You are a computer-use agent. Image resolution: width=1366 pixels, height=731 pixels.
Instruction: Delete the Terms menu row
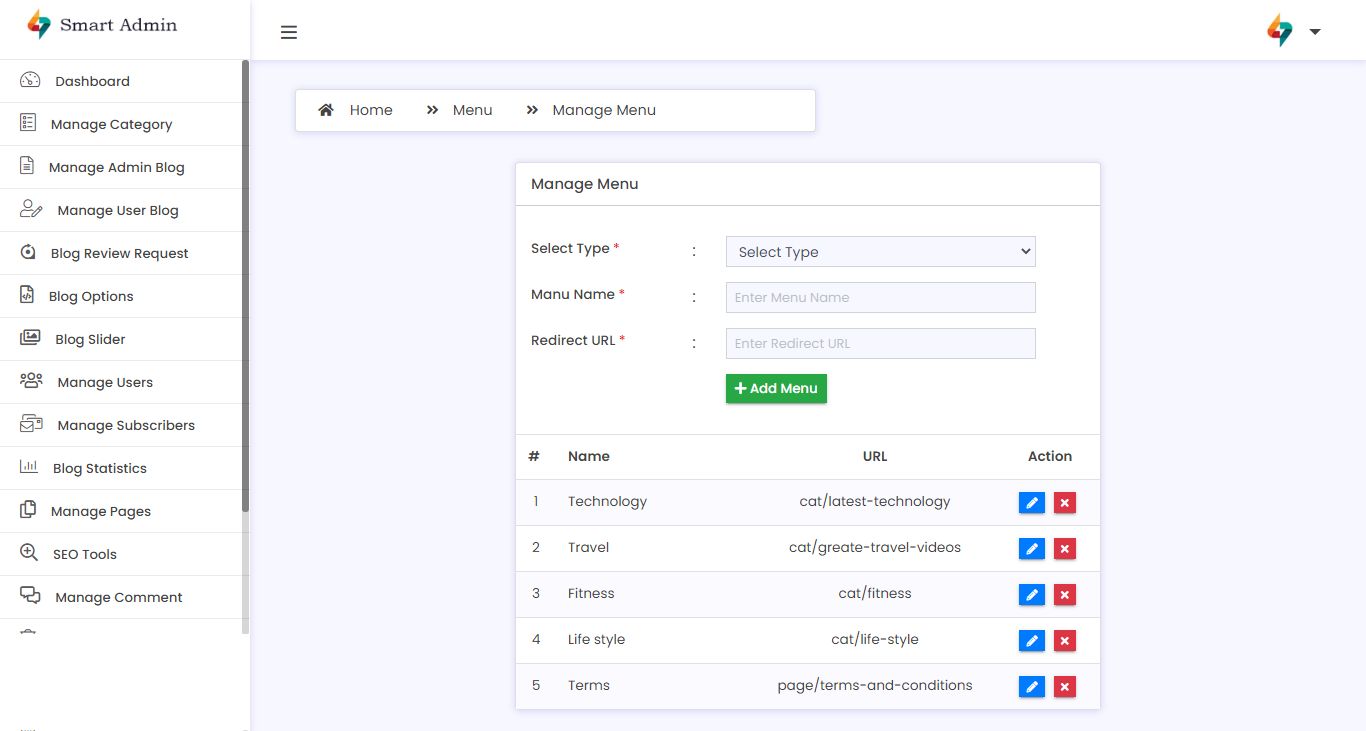point(1065,686)
